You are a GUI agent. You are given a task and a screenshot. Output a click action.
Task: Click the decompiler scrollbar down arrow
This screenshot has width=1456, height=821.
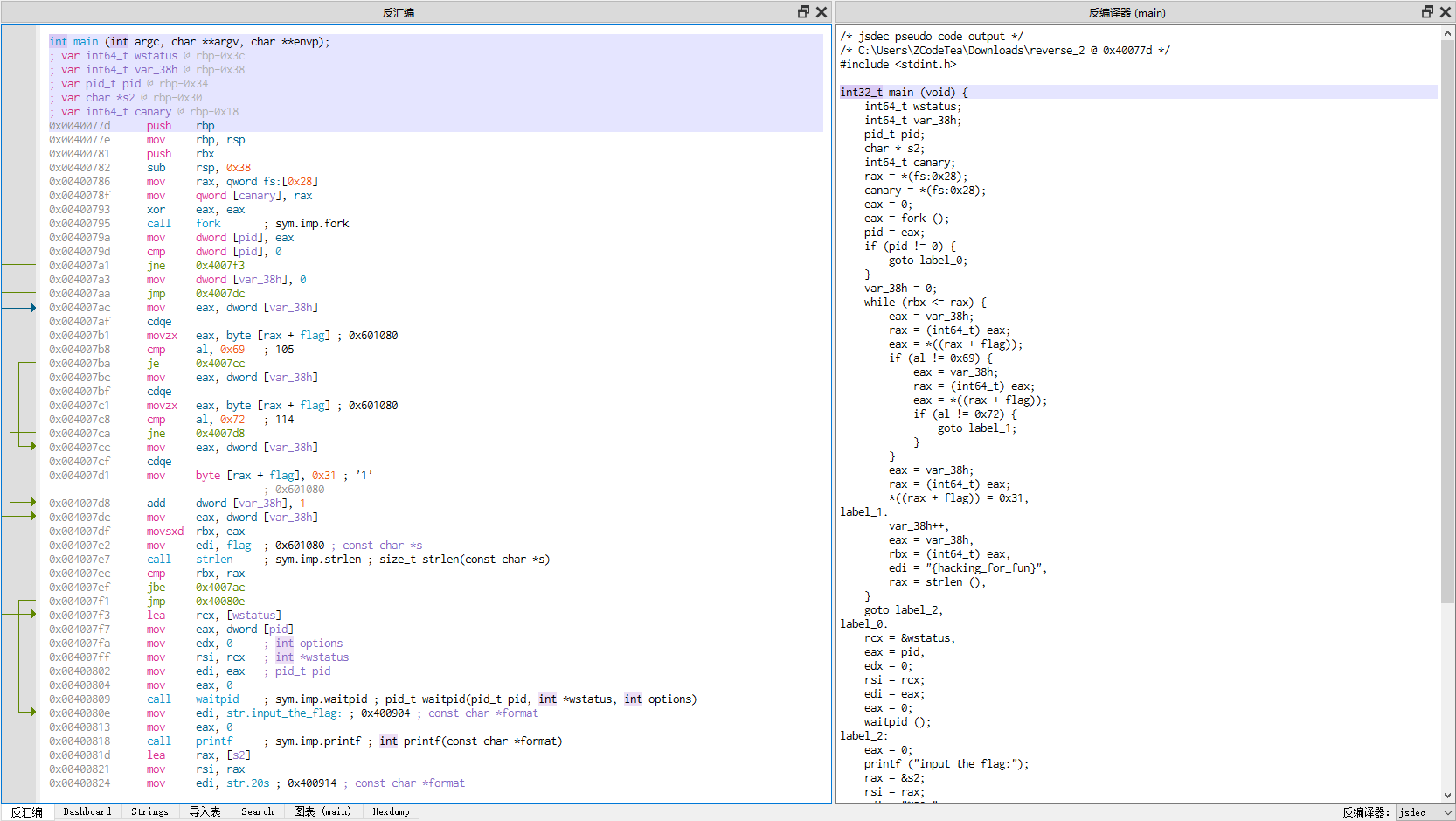pos(1448,796)
